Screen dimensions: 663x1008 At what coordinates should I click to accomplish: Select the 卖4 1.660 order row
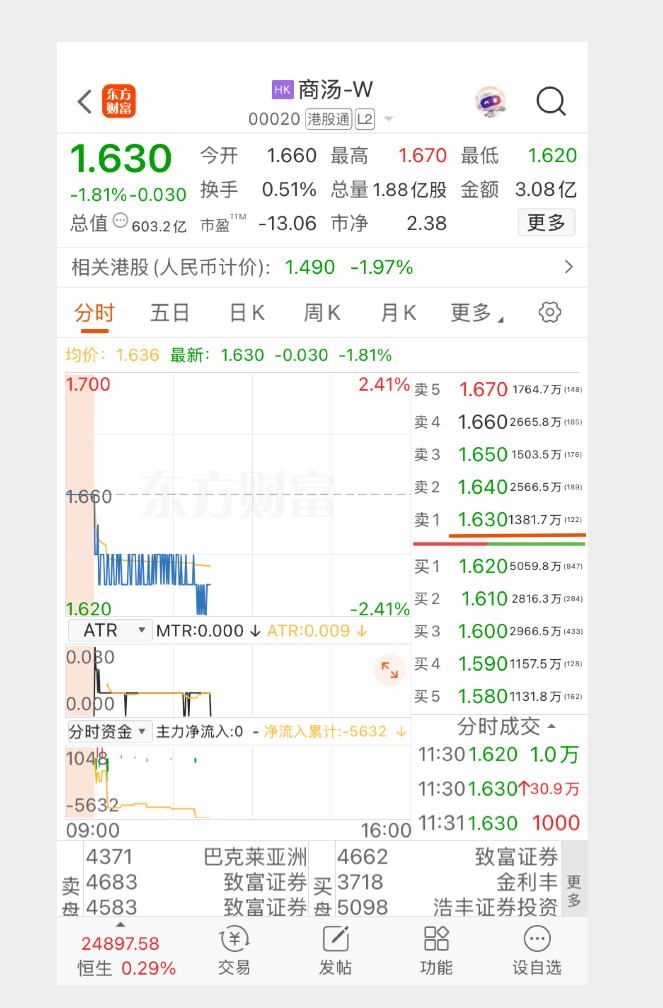[x=498, y=422]
